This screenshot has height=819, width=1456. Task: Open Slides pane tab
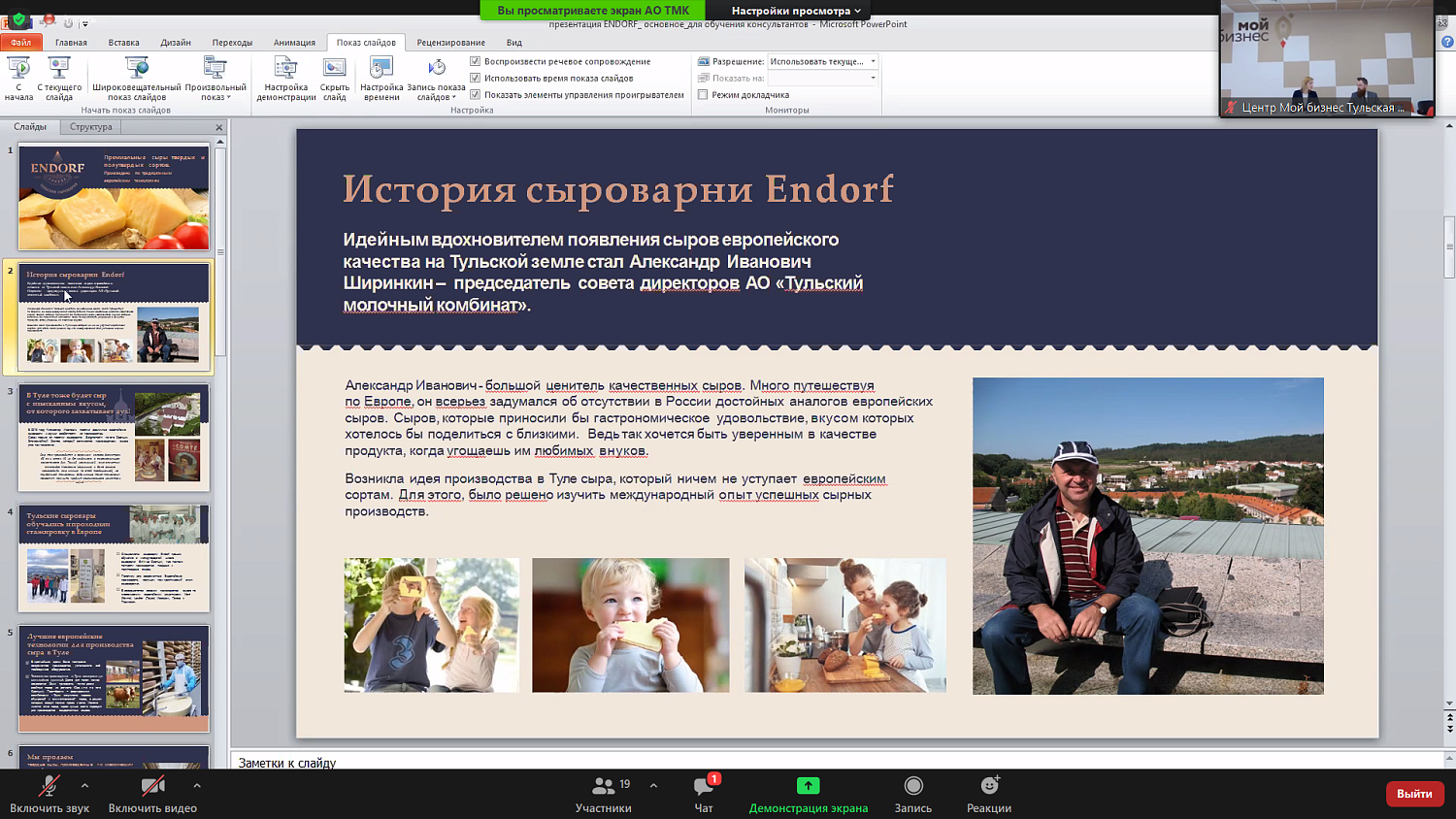pos(30,127)
